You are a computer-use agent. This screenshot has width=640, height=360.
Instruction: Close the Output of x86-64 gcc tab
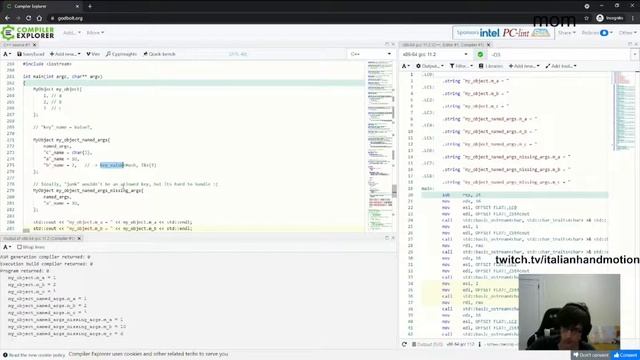tap(79, 238)
